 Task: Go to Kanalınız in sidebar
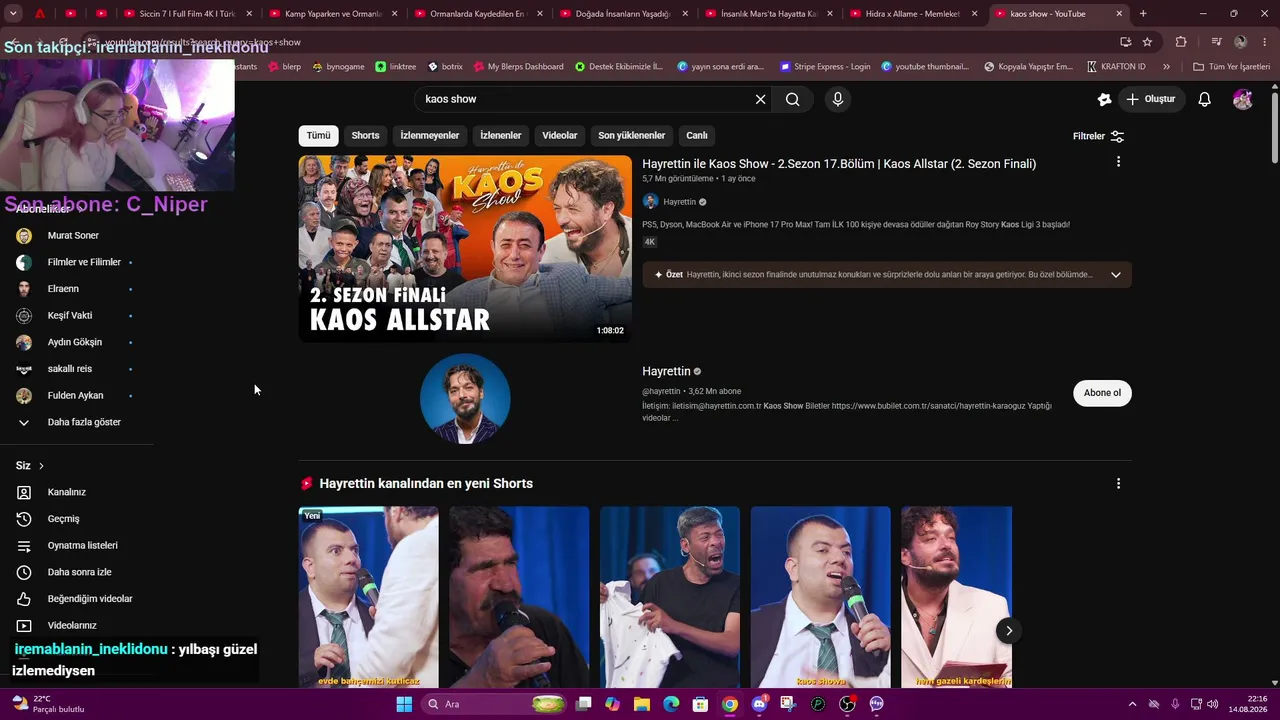(67, 492)
